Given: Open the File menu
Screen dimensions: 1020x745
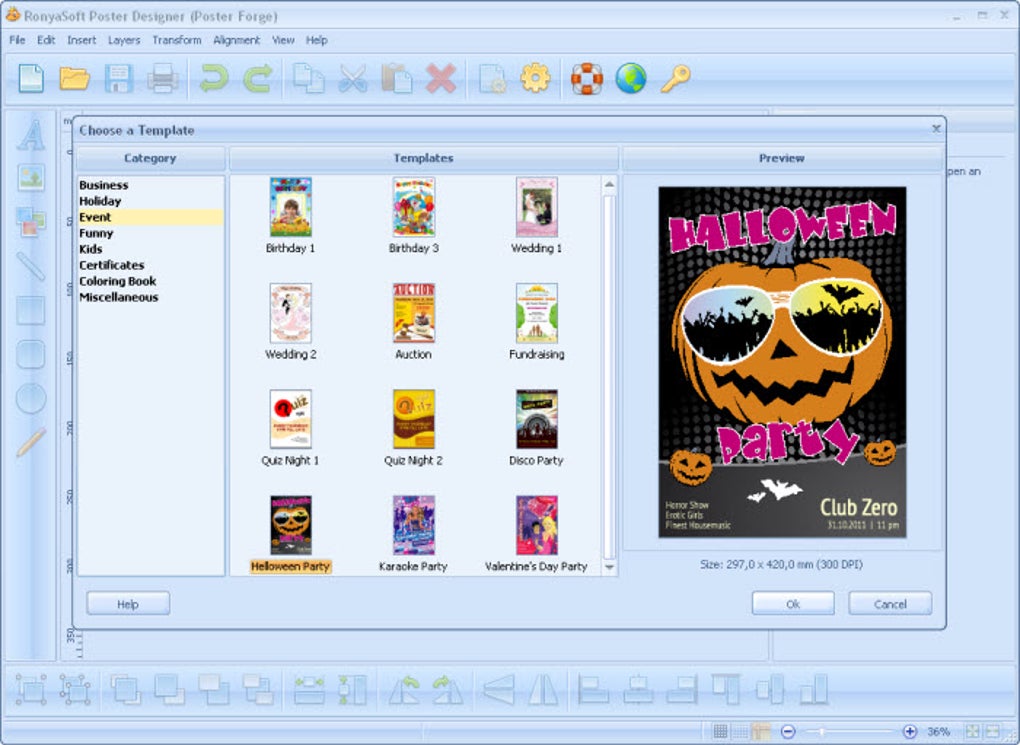Looking at the screenshot, I should [17, 40].
